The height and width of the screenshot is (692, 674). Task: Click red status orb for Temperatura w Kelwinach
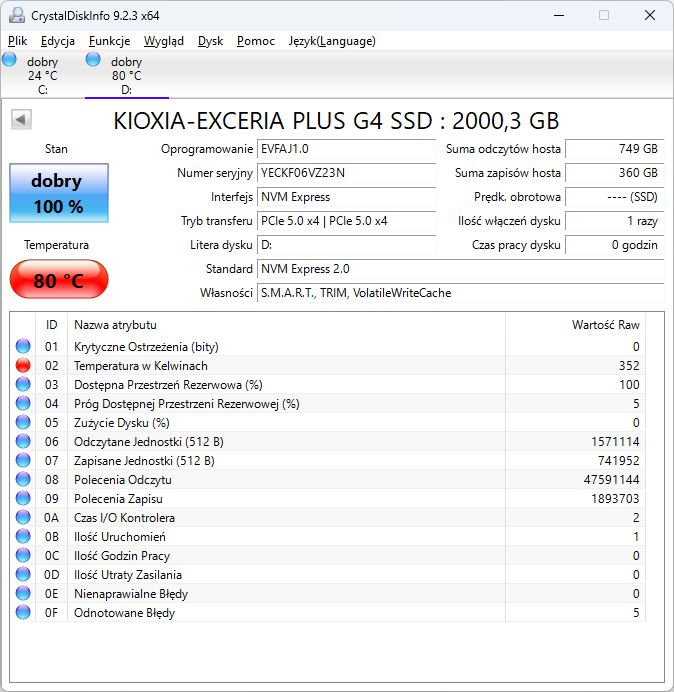pos(23,365)
